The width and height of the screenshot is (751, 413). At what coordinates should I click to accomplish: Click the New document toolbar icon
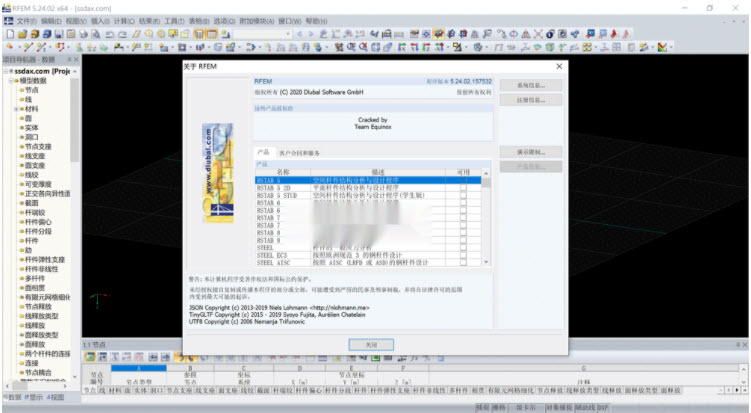pos(8,33)
